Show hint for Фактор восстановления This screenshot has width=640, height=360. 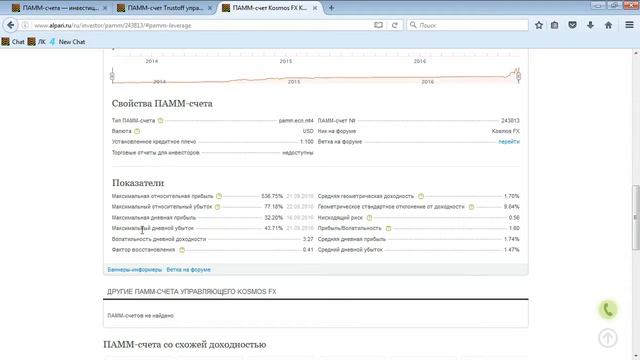[x=182, y=250]
